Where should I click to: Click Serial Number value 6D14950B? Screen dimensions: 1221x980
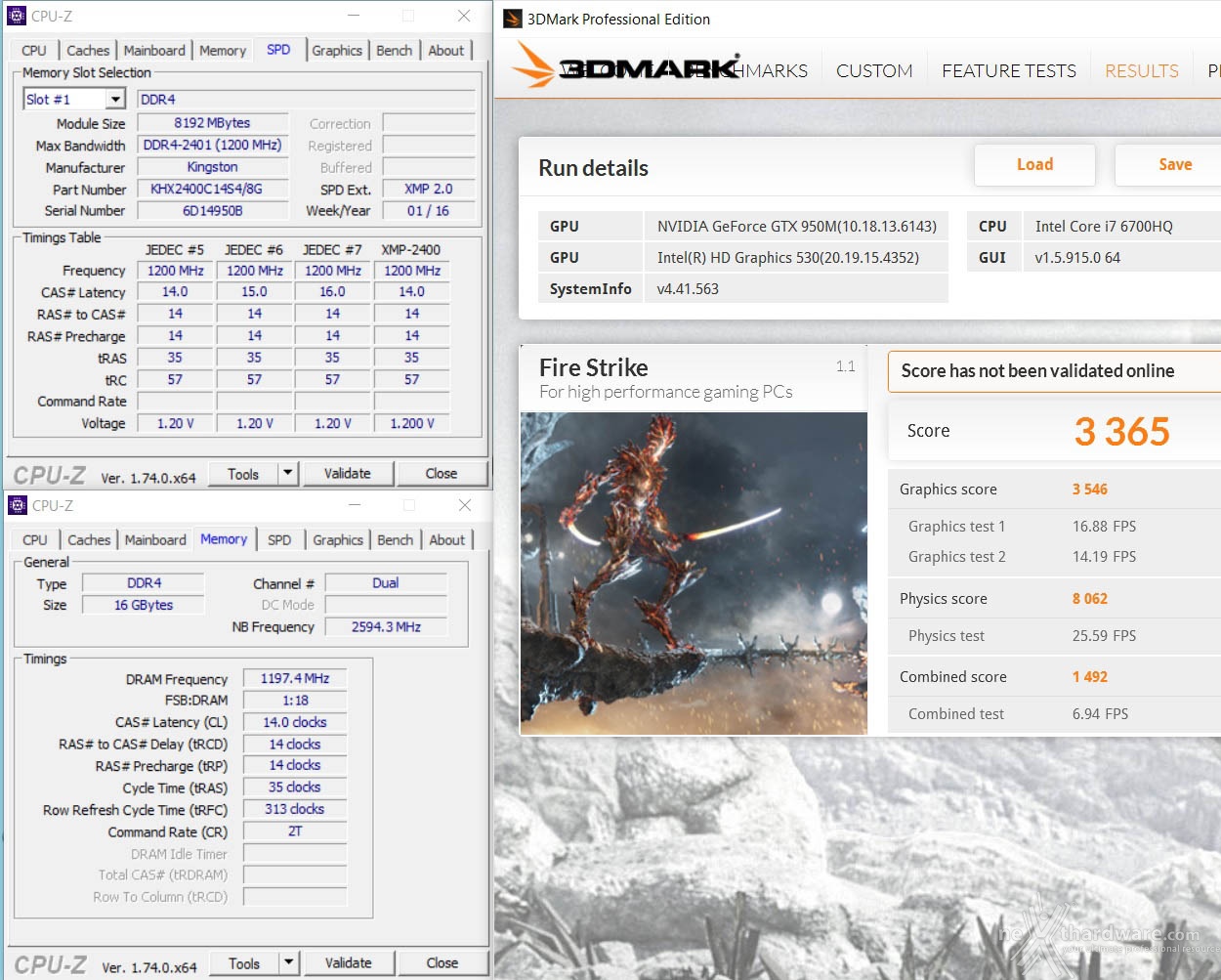[x=213, y=210]
